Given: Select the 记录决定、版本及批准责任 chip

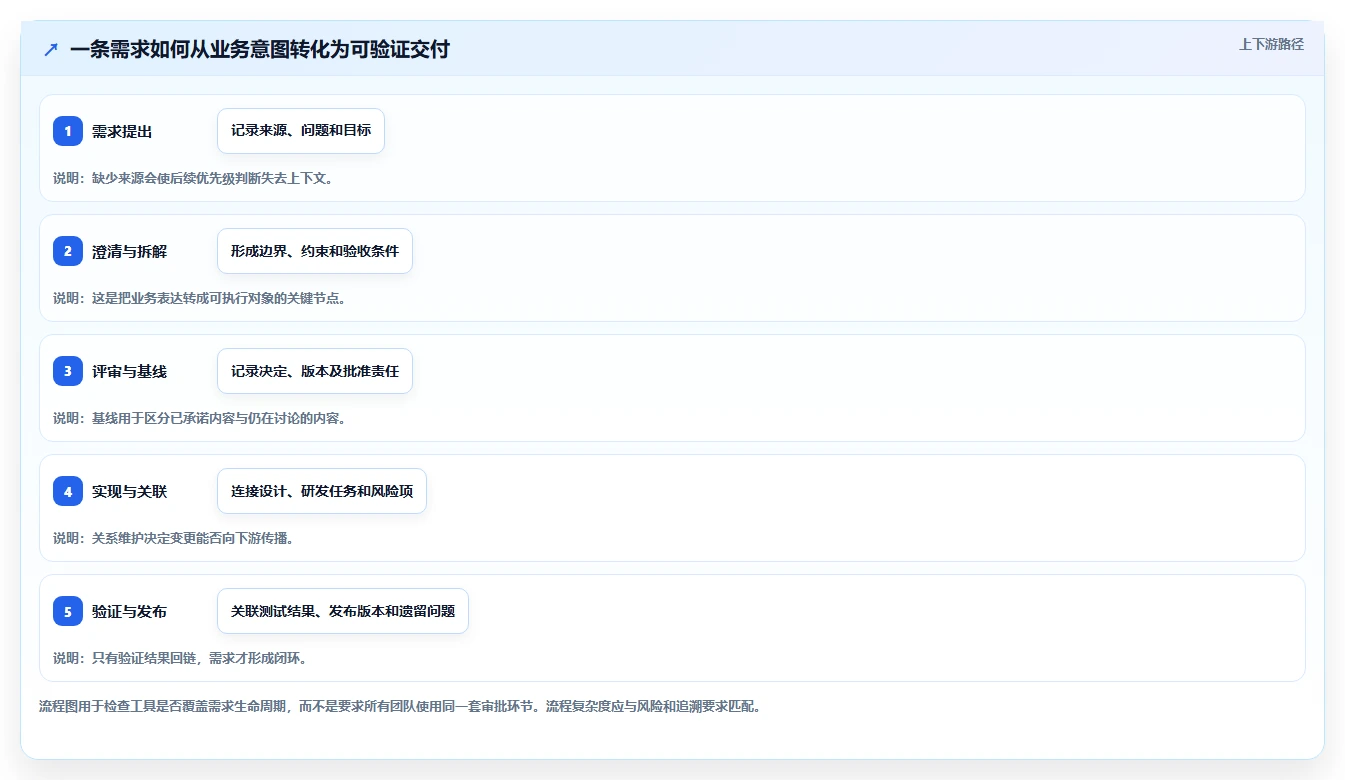Looking at the screenshot, I should (x=315, y=371).
